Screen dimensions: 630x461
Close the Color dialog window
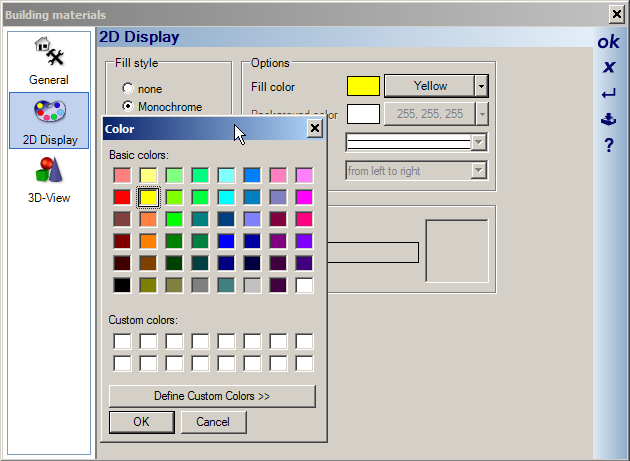pos(314,129)
